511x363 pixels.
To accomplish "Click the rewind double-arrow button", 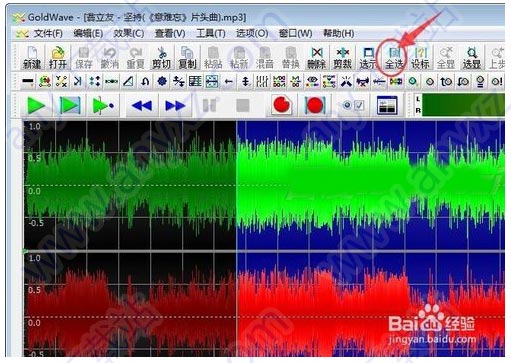I will tap(142, 106).
